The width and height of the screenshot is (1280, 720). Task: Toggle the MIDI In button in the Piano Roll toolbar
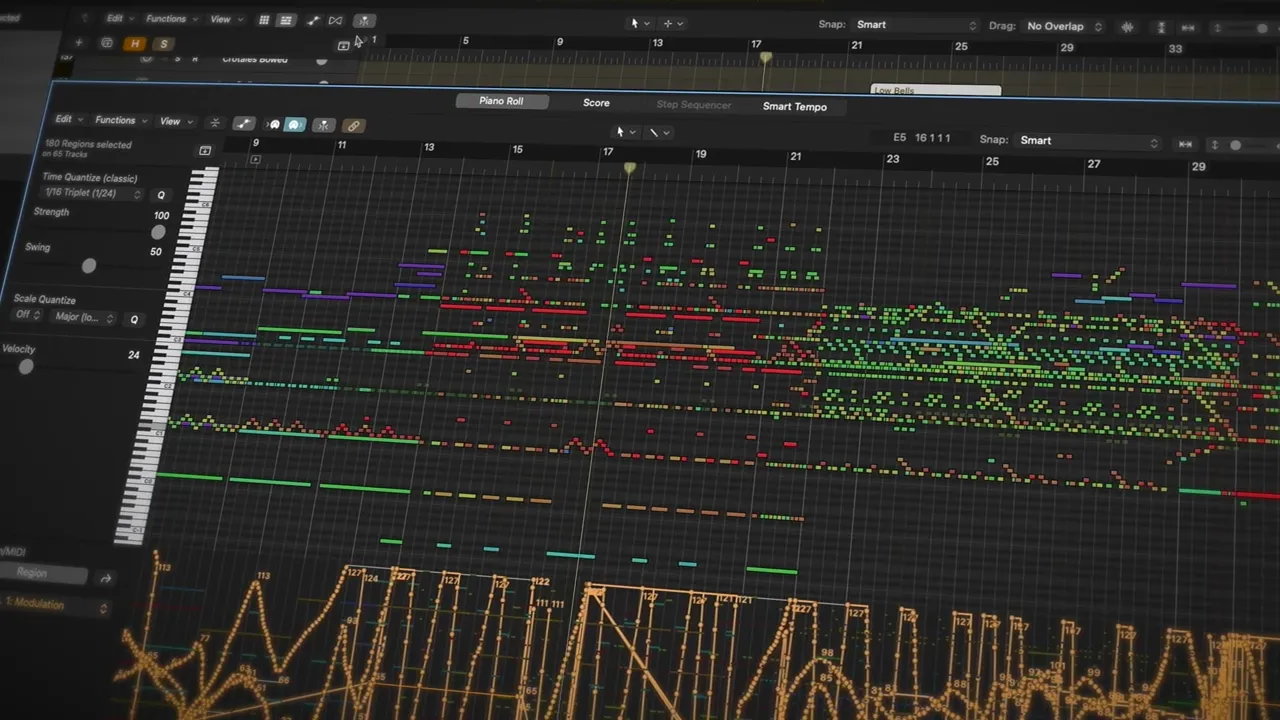(274, 125)
